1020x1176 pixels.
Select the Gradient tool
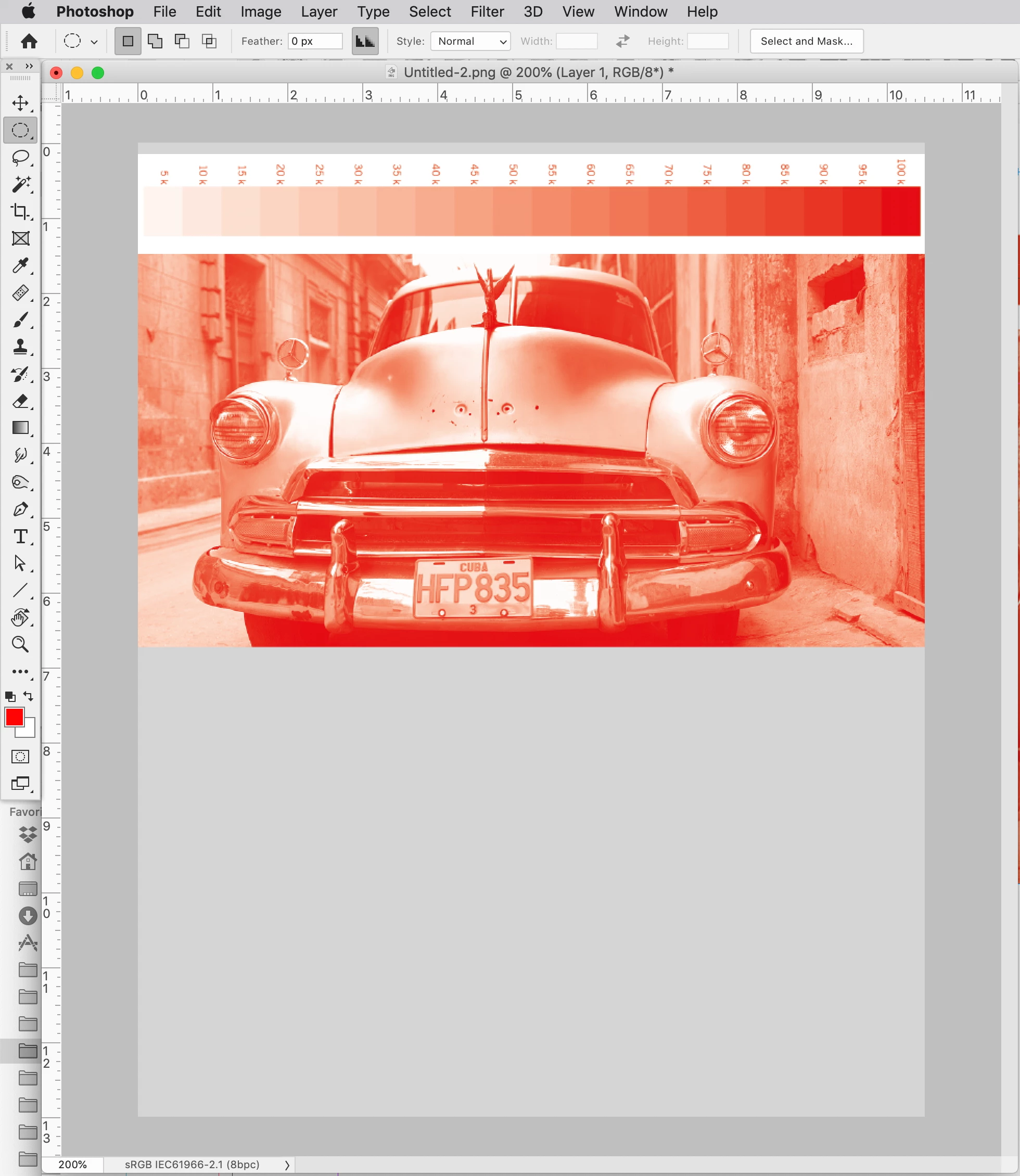tap(20, 428)
